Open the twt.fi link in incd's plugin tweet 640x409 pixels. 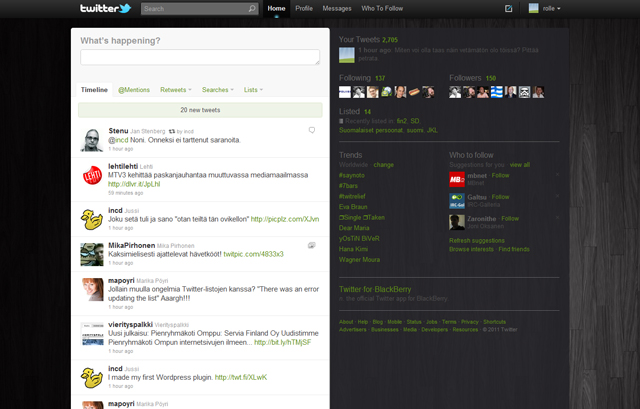pos(241,378)
